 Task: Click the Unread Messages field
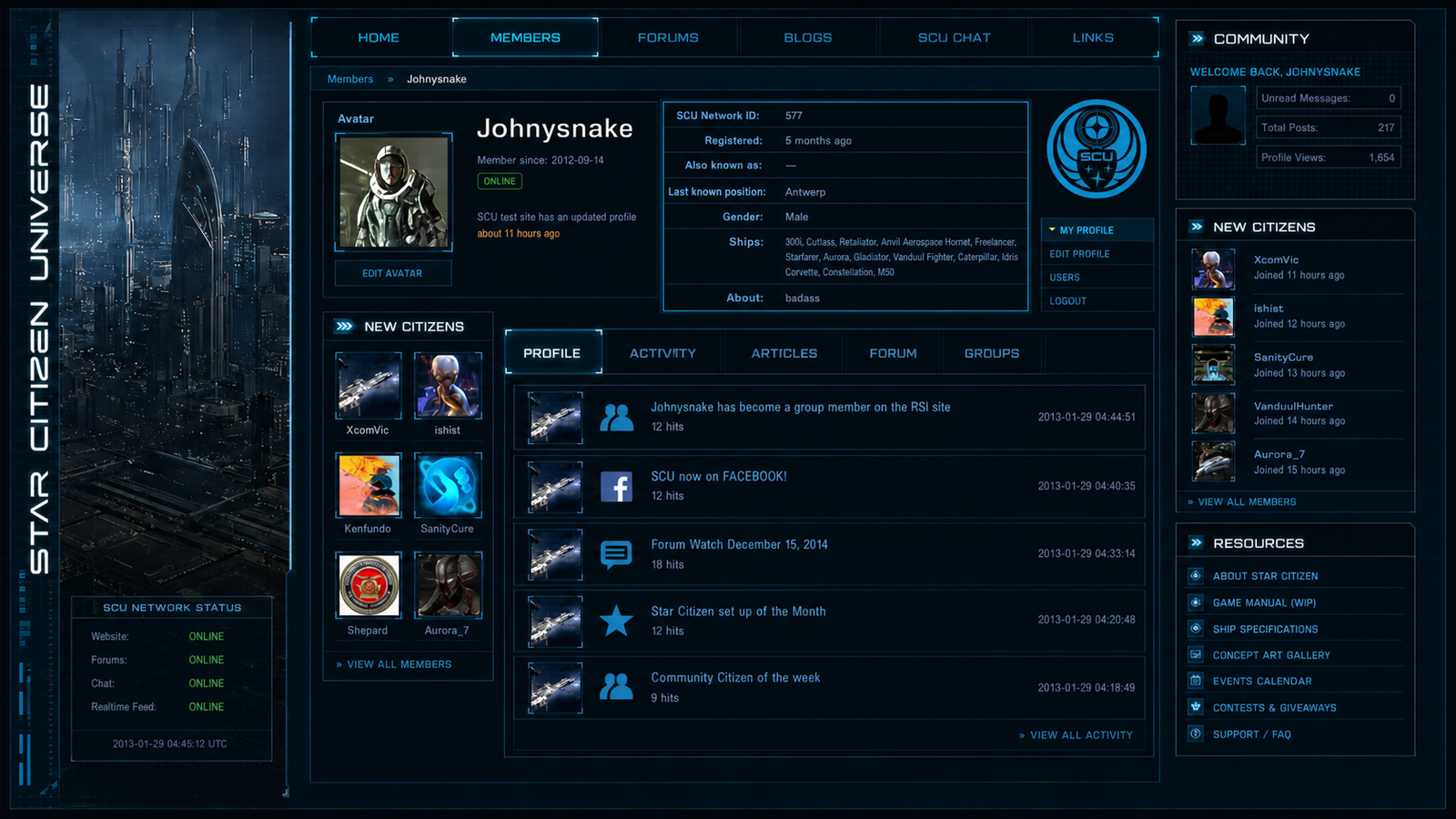1329,98
